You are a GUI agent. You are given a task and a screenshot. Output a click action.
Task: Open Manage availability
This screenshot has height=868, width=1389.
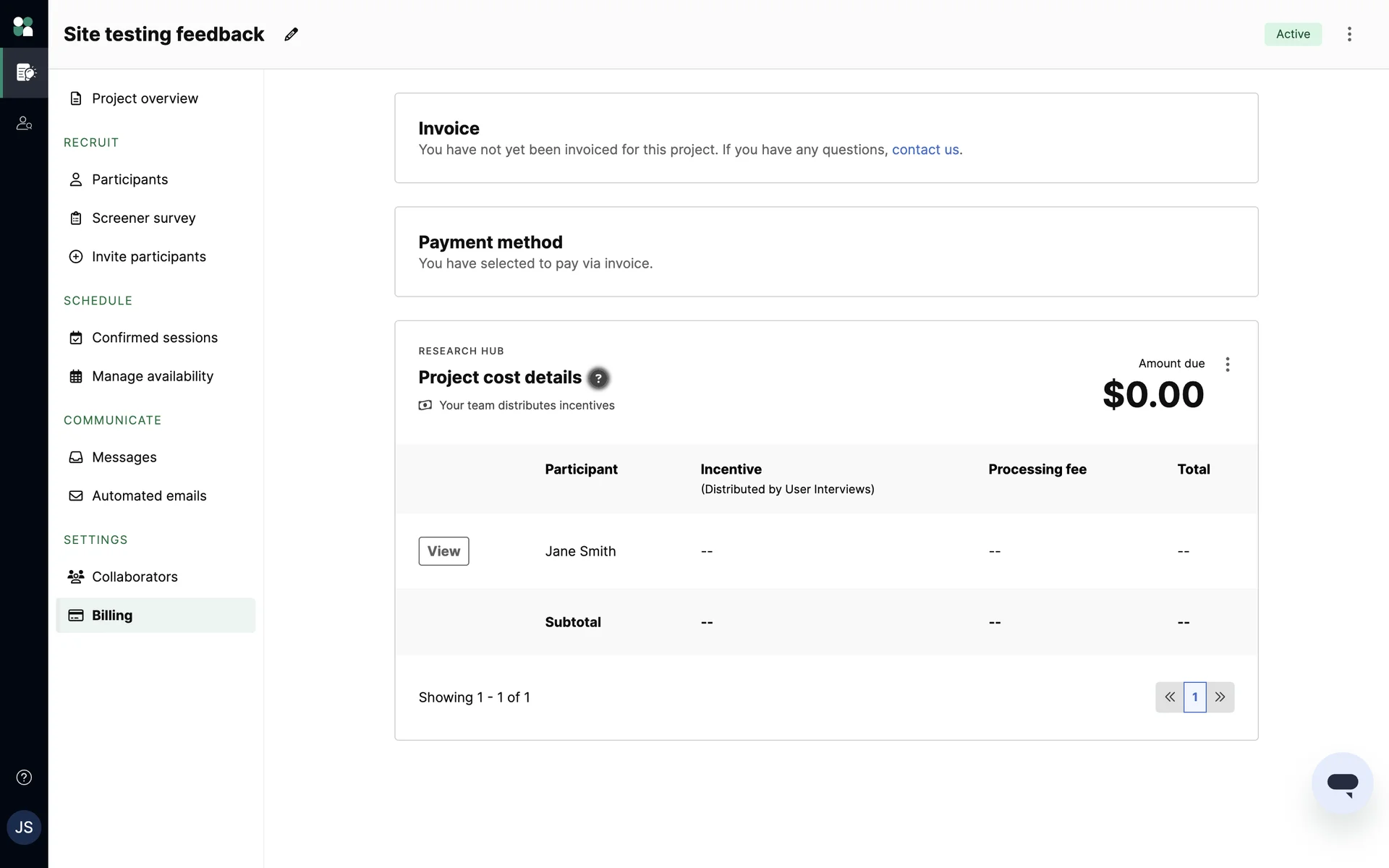tap(152, 376)
